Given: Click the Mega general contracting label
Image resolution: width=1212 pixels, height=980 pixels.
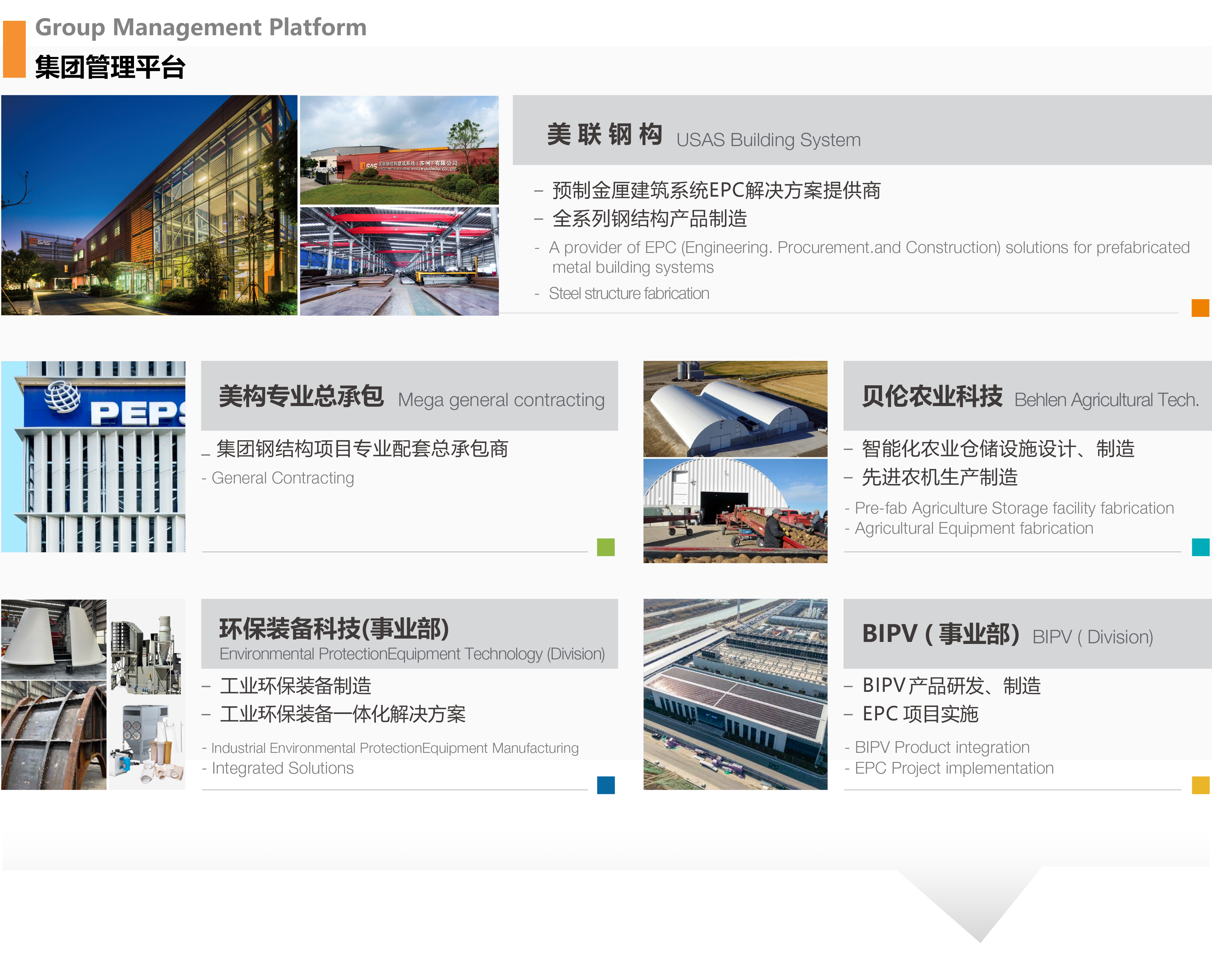Looking at the screenshot, I should 501,400.
